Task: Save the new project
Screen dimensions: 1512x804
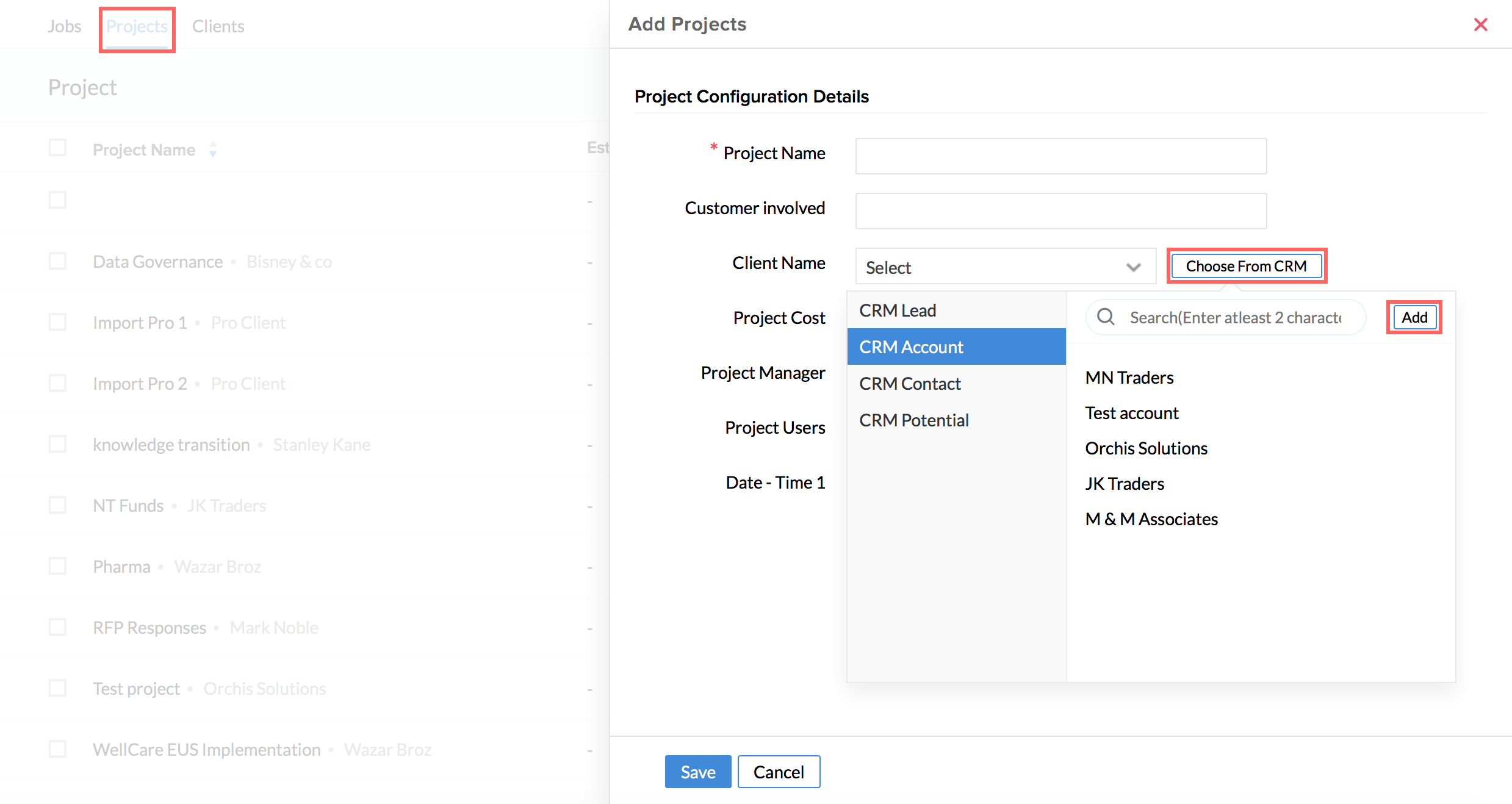Action: (697, 772)
